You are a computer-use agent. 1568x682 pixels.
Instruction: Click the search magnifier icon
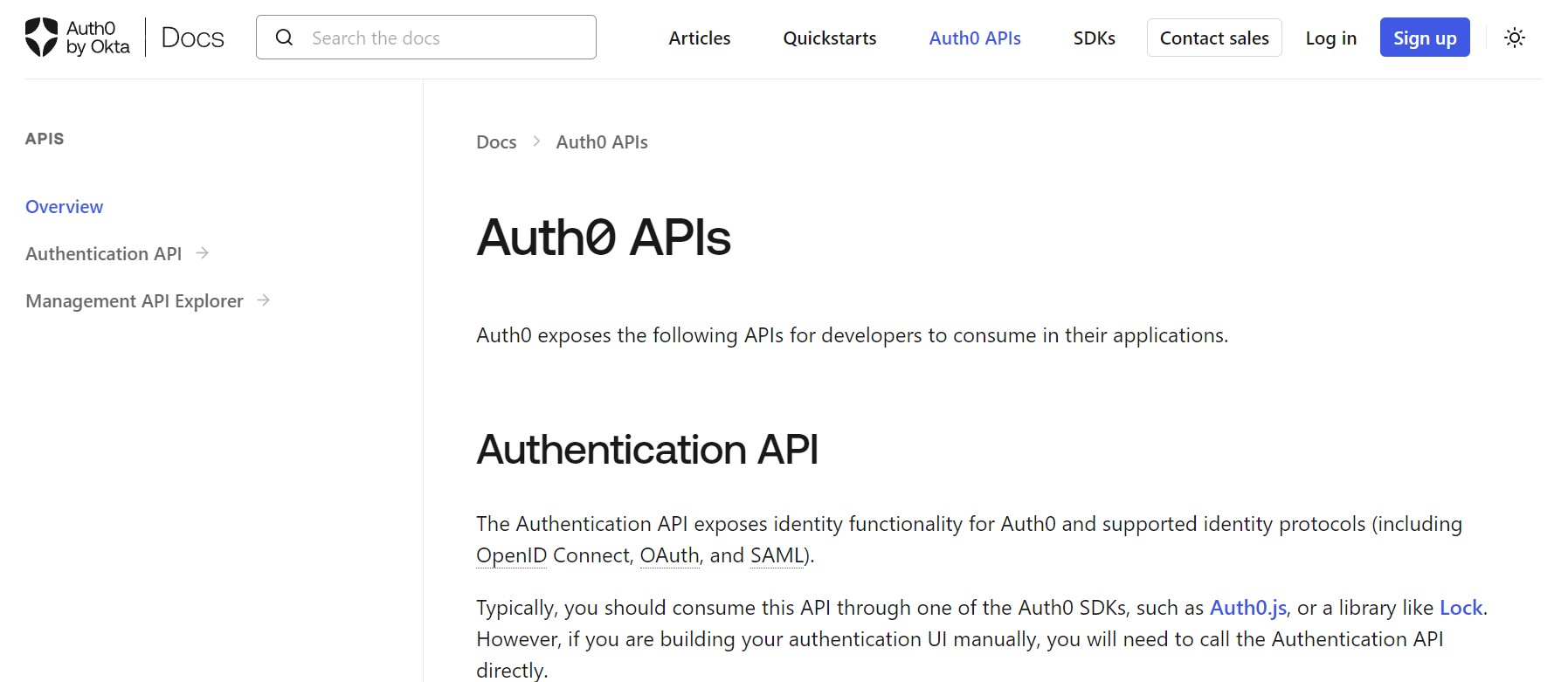tap(284, 38)
